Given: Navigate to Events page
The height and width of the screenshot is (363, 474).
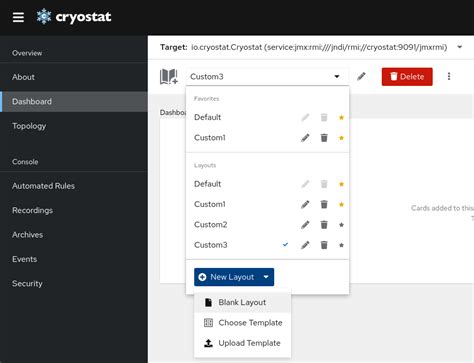Looking at the screenshot, I should point(74,259).
